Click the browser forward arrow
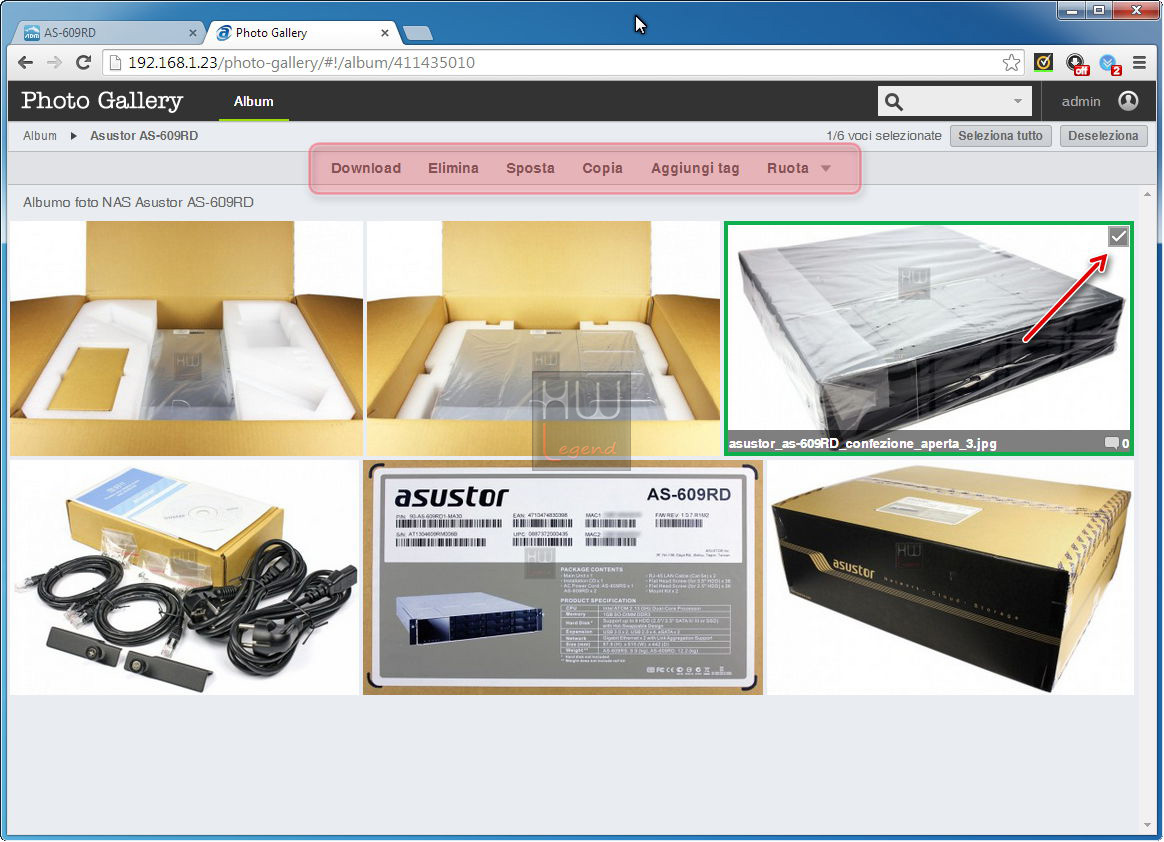This screenshot has width=1164, height=842. point(54,62)
